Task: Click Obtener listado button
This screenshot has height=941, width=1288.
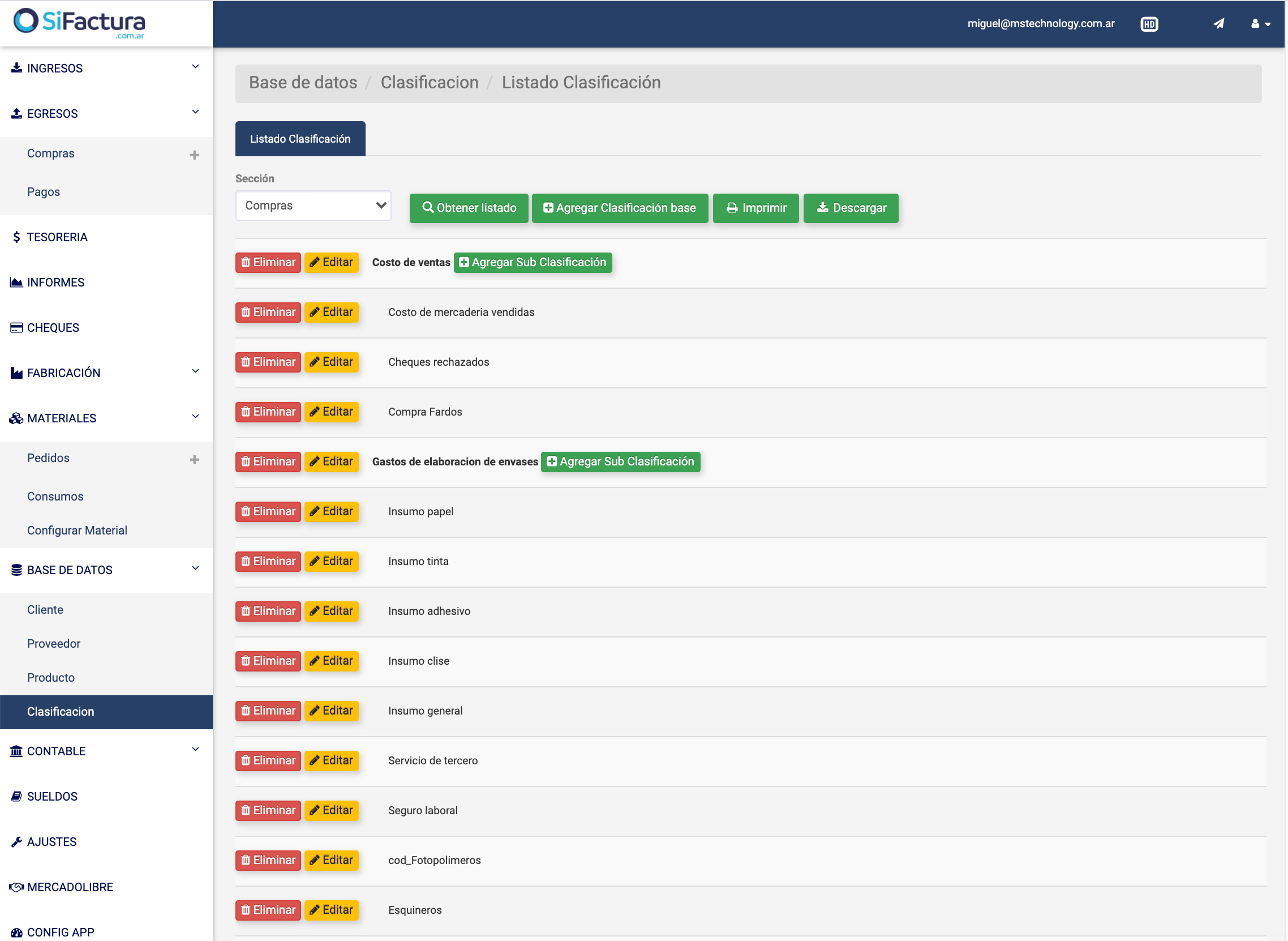Action: click(x=469, y=208)
